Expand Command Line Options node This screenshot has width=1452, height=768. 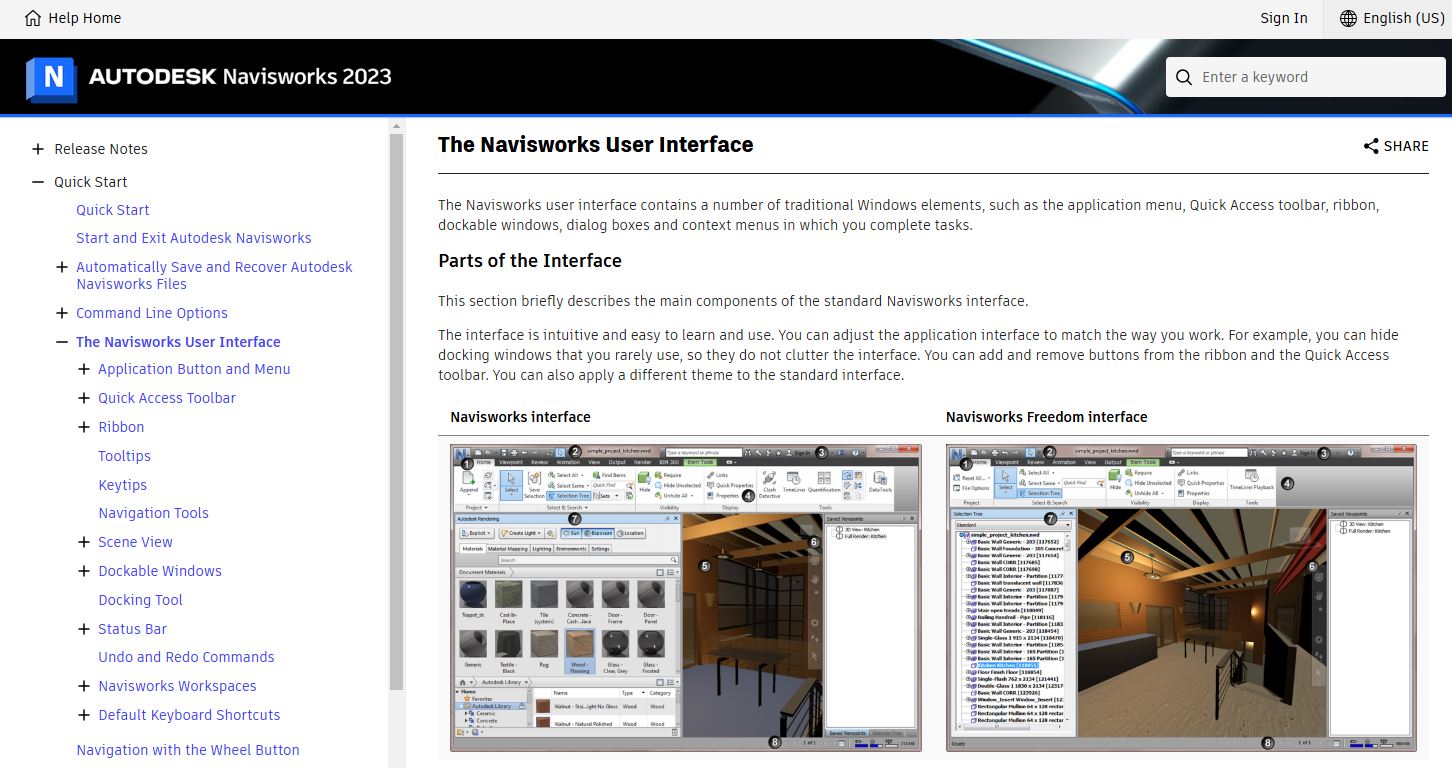tap(62, 313)
